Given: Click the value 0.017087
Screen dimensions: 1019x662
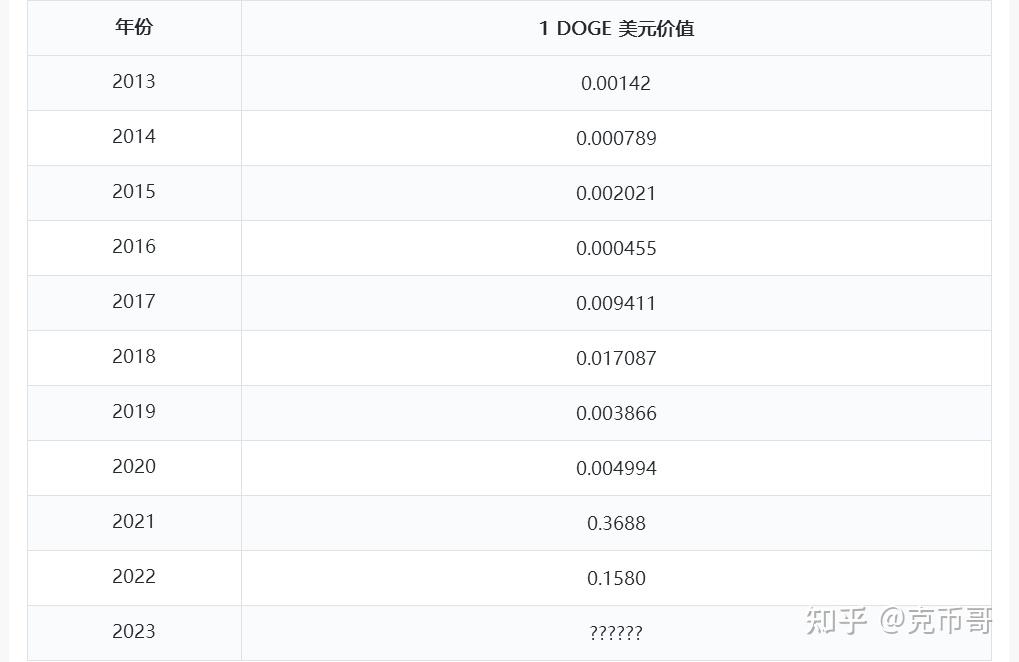Looking at the screenshot, I should [616, 358].
